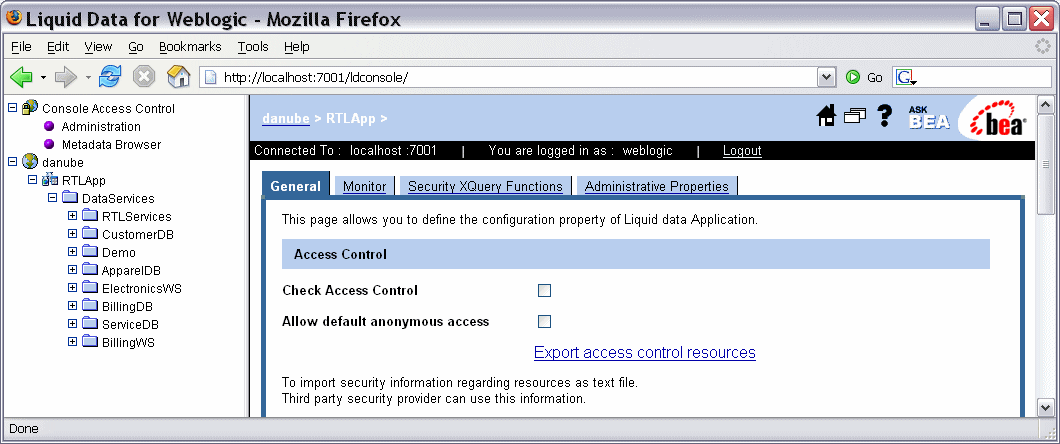This screenshot has width=1060, height=444.
Task: Click the vertical scrollbar up arrow
Action: [1045, 105]
